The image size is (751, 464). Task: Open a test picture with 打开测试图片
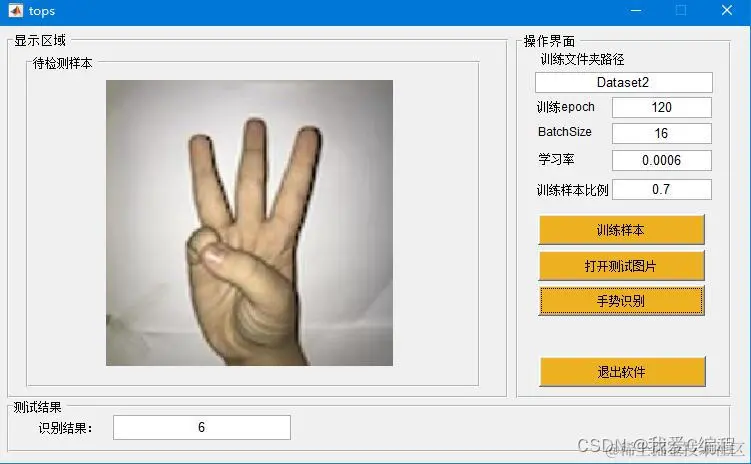point(621,266)
